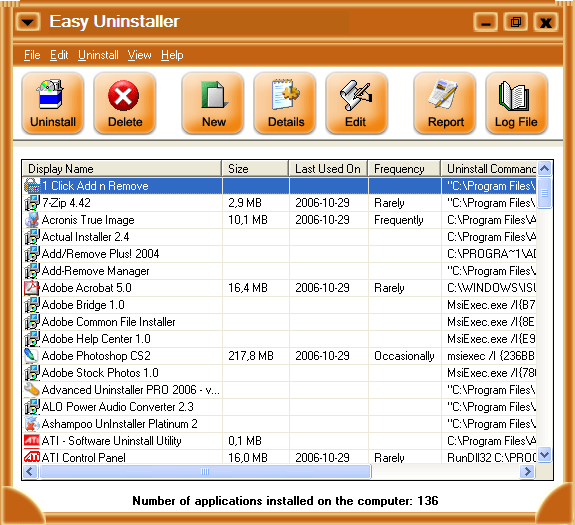Generate a Report from the toolbar

pos(445,103)
